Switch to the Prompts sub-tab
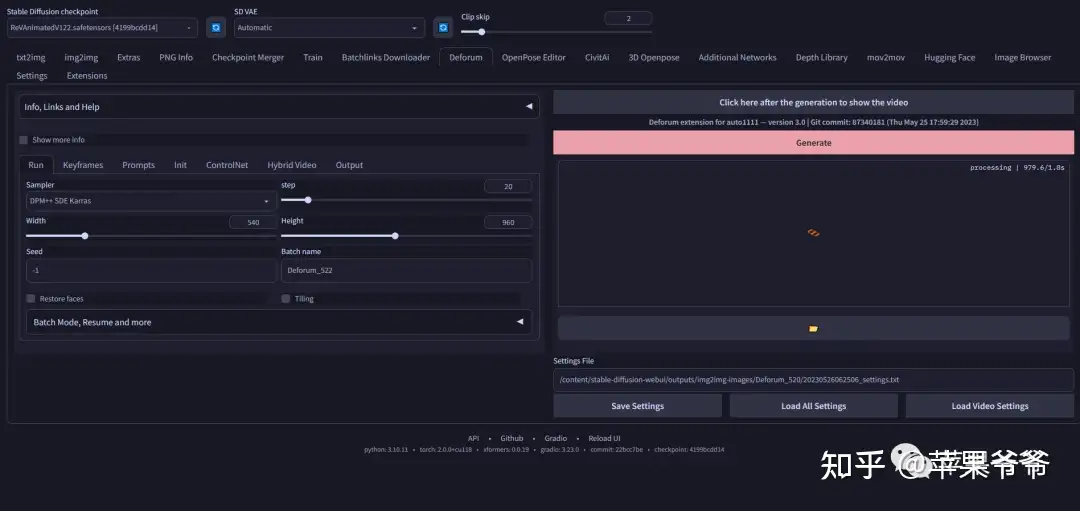 coord(138,165)
